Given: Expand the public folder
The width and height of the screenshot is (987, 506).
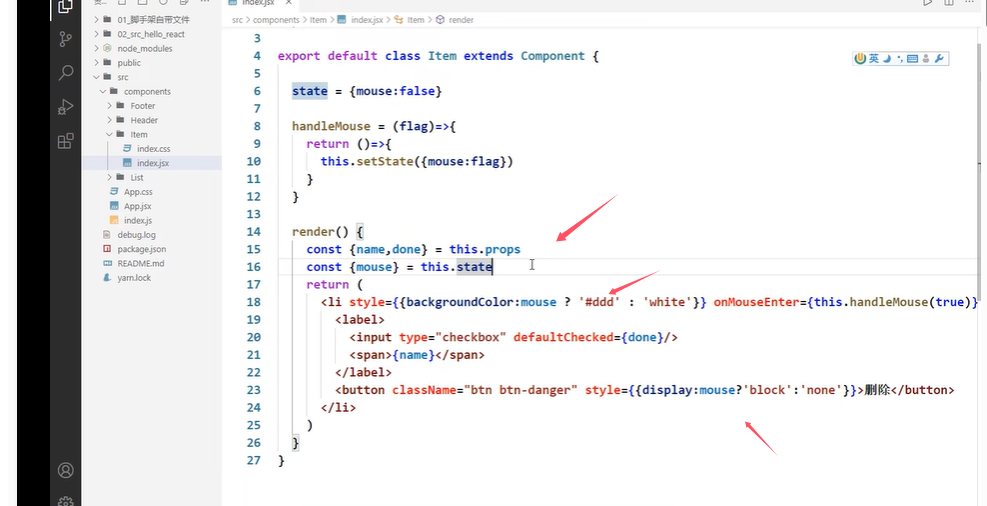Looking at the screenshot, I should (x=96, y=63).
